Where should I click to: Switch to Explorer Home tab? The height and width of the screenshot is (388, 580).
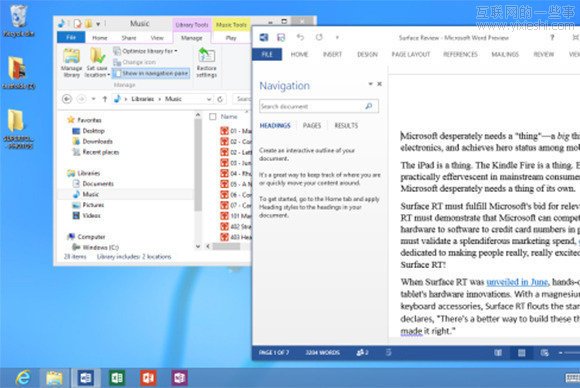pos(100,38)
